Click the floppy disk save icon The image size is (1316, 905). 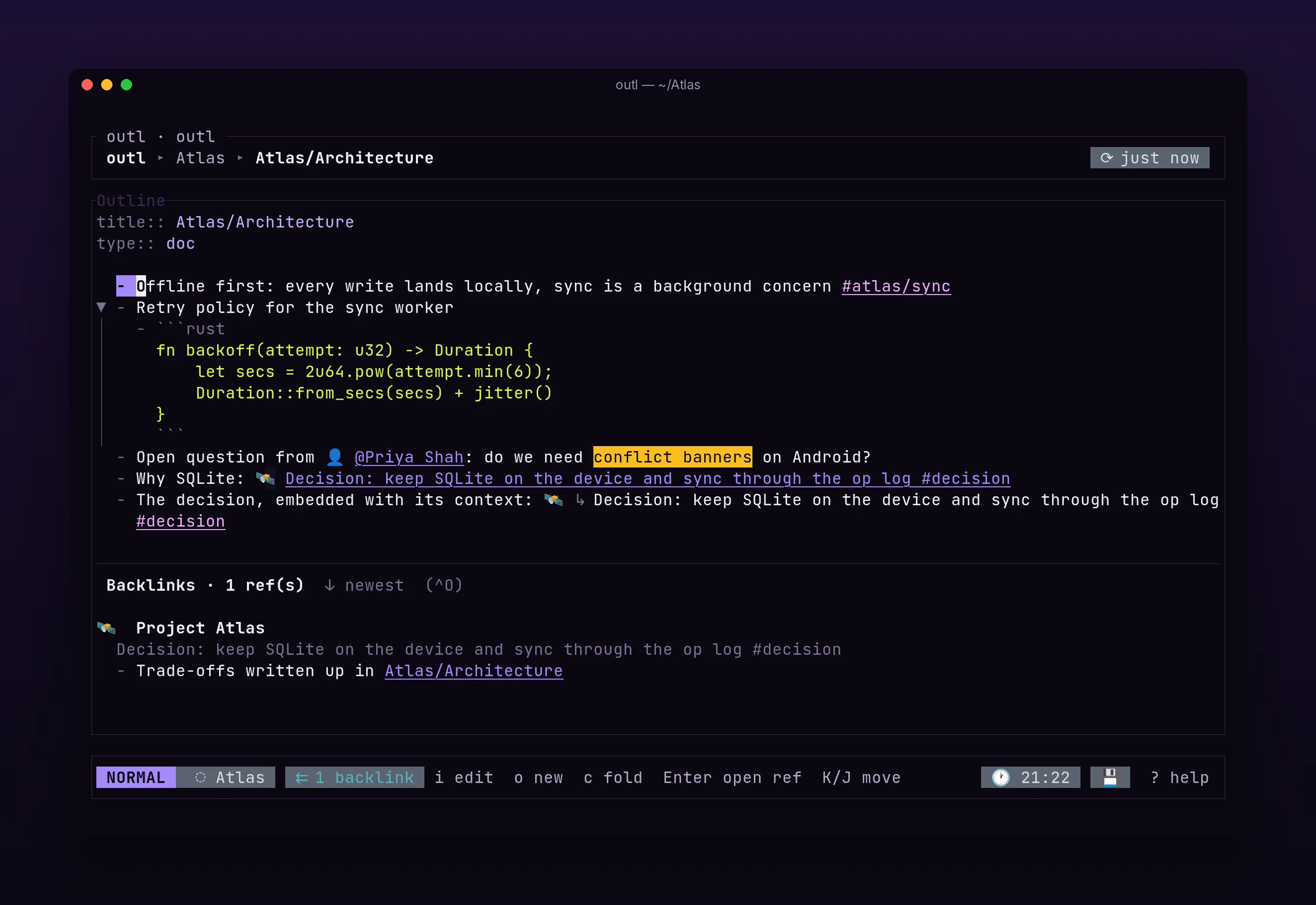point(1110,777)
